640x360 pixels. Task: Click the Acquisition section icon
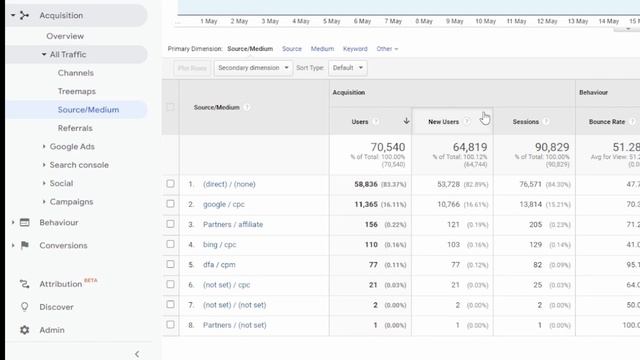(x=24, y=16)
